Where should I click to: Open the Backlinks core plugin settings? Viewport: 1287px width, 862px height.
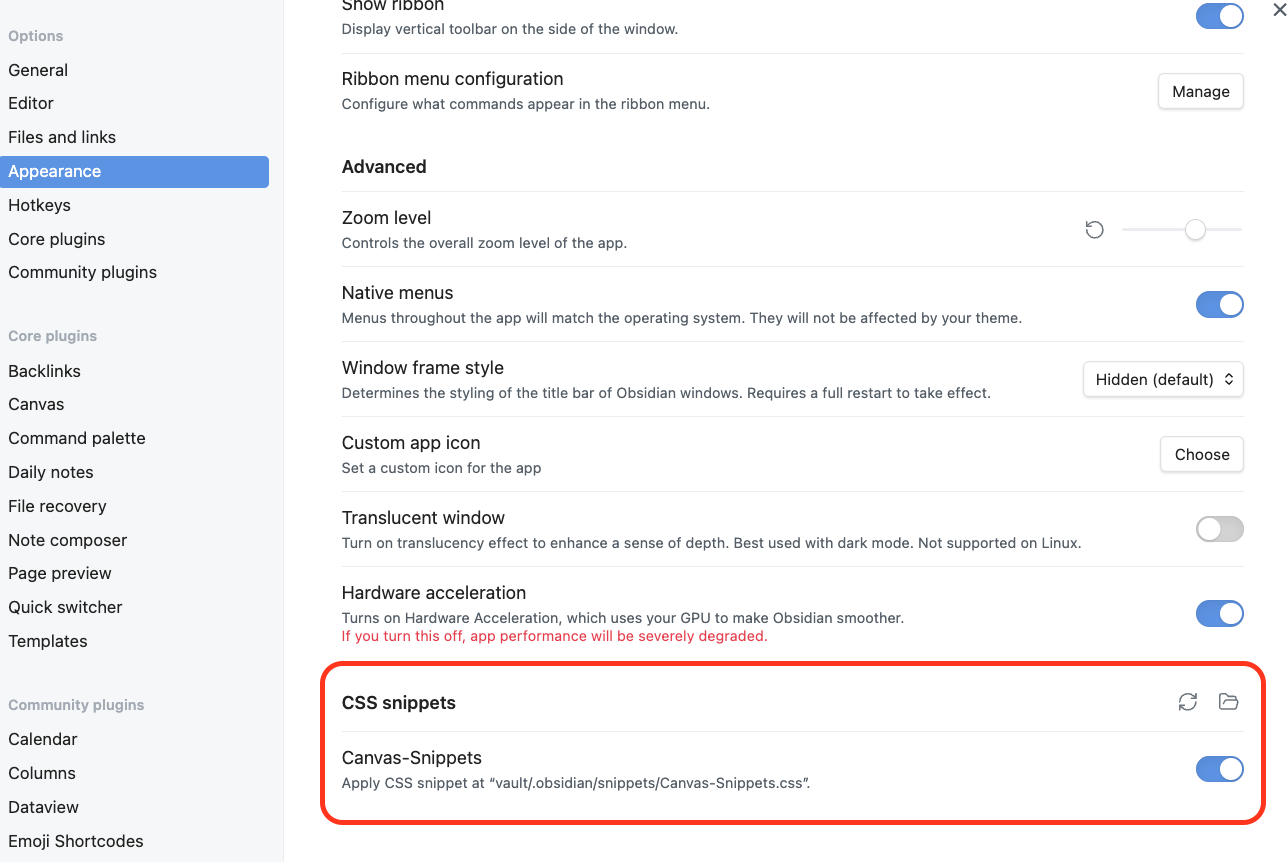coord(44,371)
